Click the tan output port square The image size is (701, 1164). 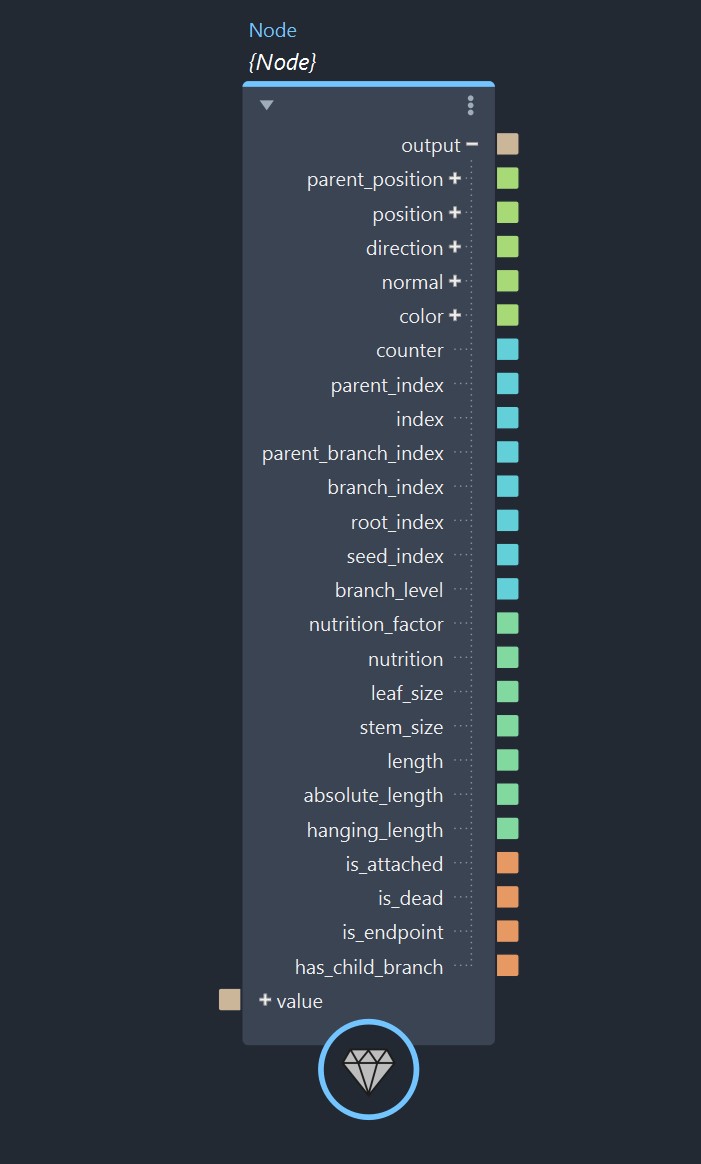508,144
